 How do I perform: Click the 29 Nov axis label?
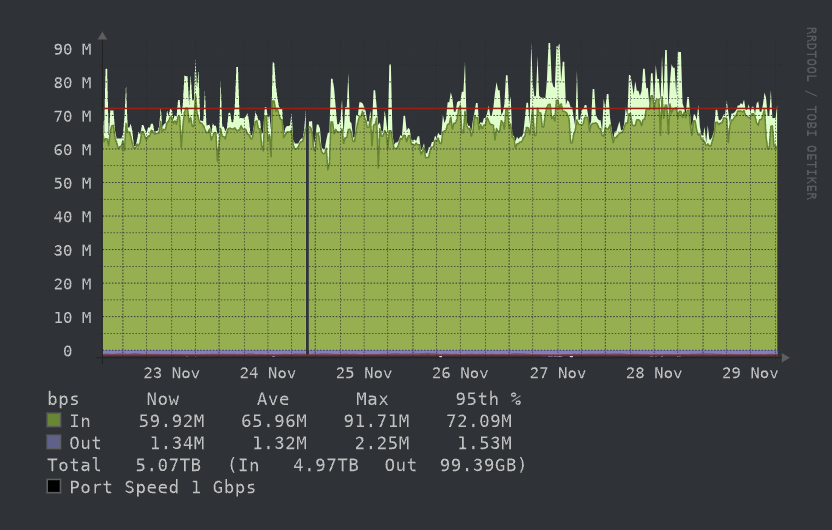pyautogui.click(x=750, y=373)
